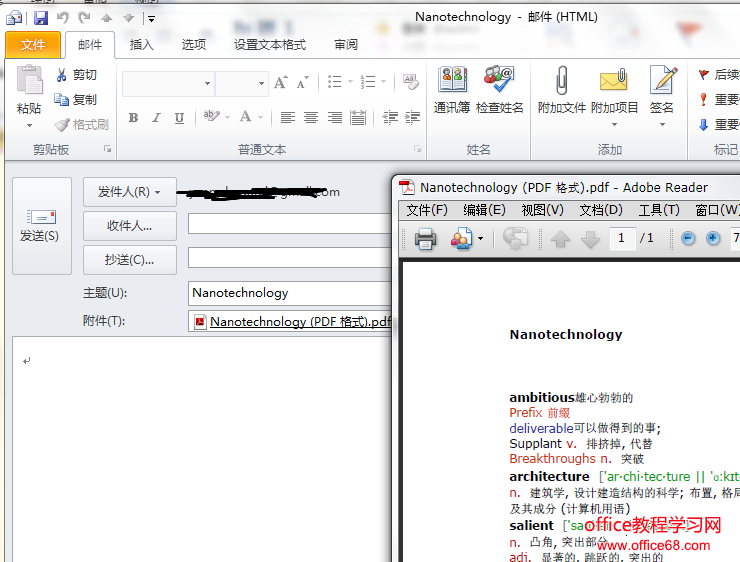Justify text alignment icon
This screenshot has height=562, width=740.
coord(358,117)
